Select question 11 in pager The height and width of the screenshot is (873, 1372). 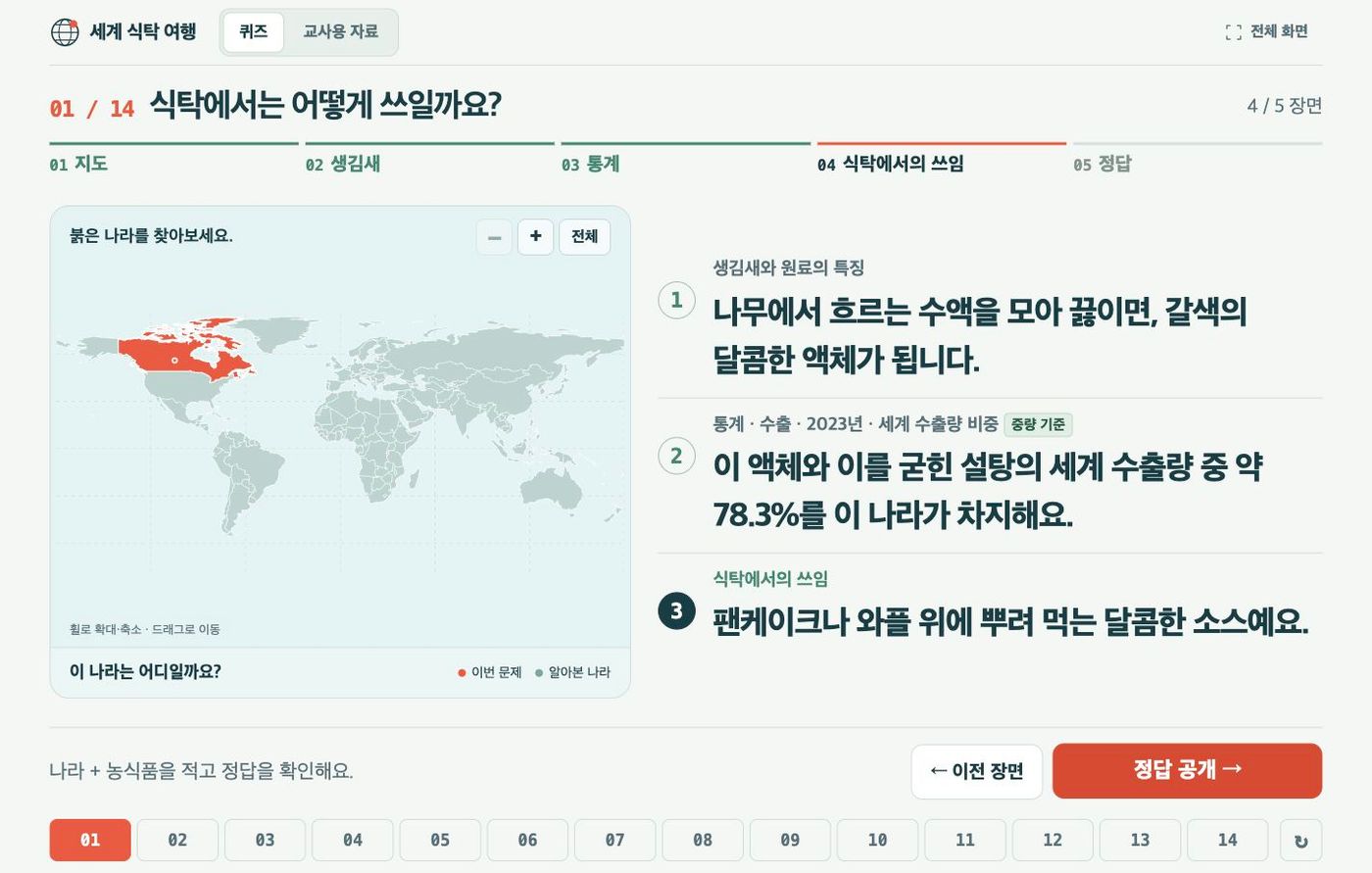coord(965,841)
